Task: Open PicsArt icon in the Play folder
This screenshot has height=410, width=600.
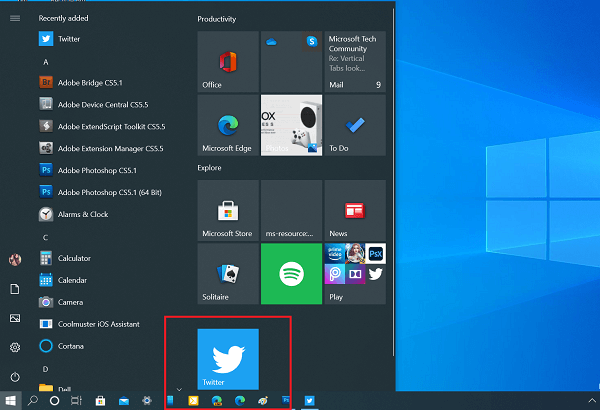Action: tap(335, 274)
